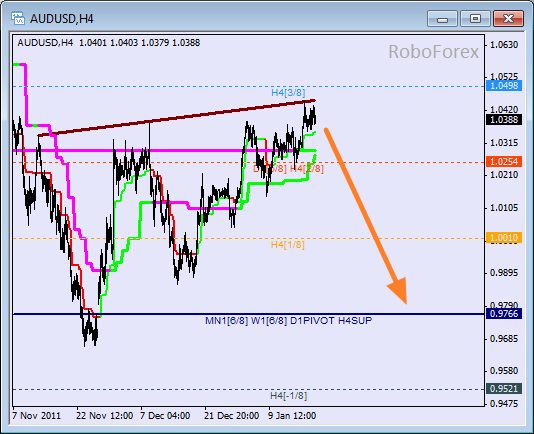Click the RoboForex watermark text
The width and height of the screenshot is (534, 434).
click(433, 52)
